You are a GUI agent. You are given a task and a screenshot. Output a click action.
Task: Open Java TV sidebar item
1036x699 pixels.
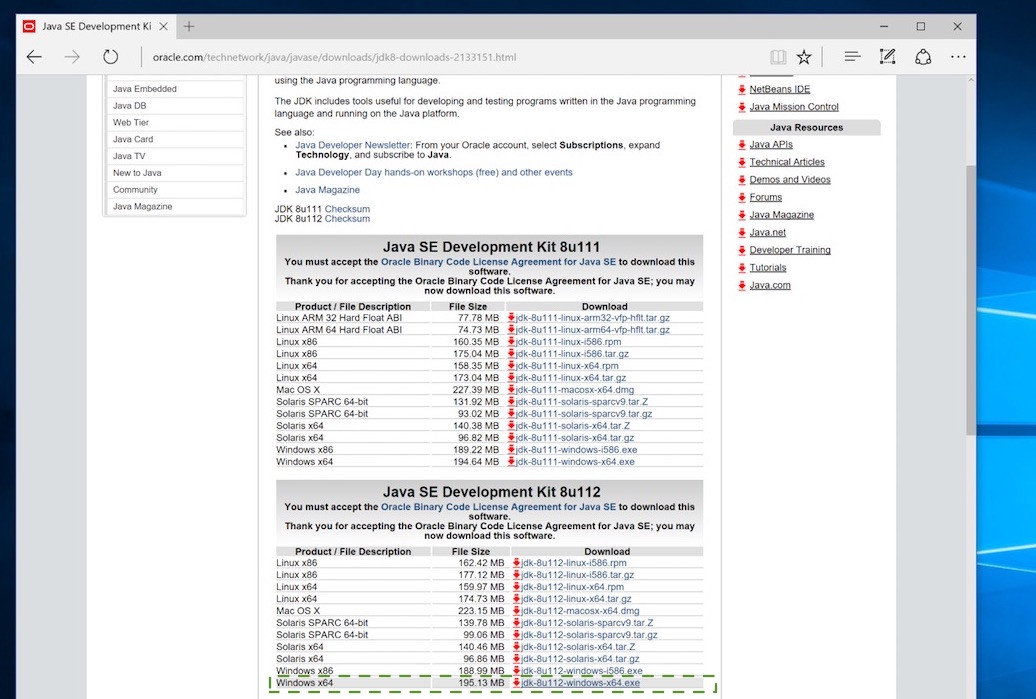[129, 156]
